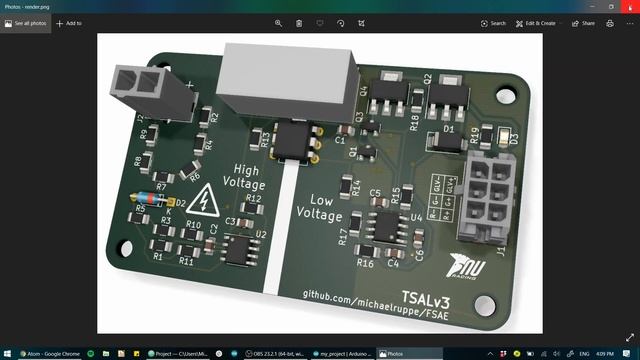Restore down the Photos window
Viewport: 640px width, 360px height.
click(611, 7)
